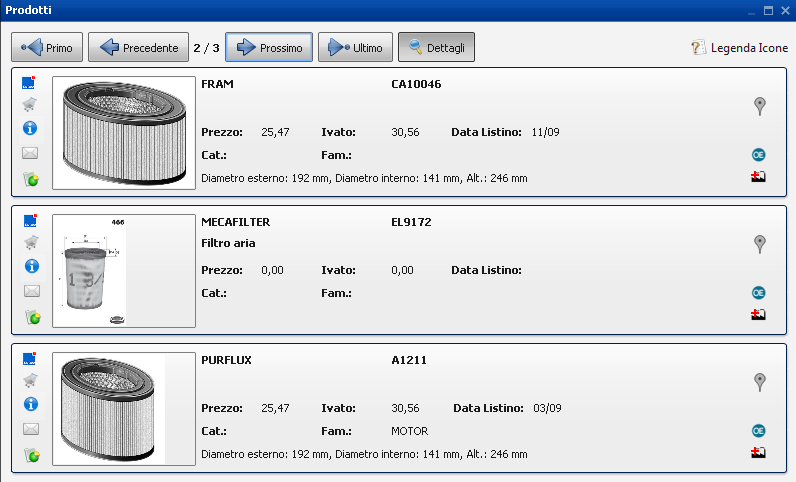Viewport: 796px width, 482px height.
Task: Open OE references for FRAM CA10046
Action: coord(758,154)
